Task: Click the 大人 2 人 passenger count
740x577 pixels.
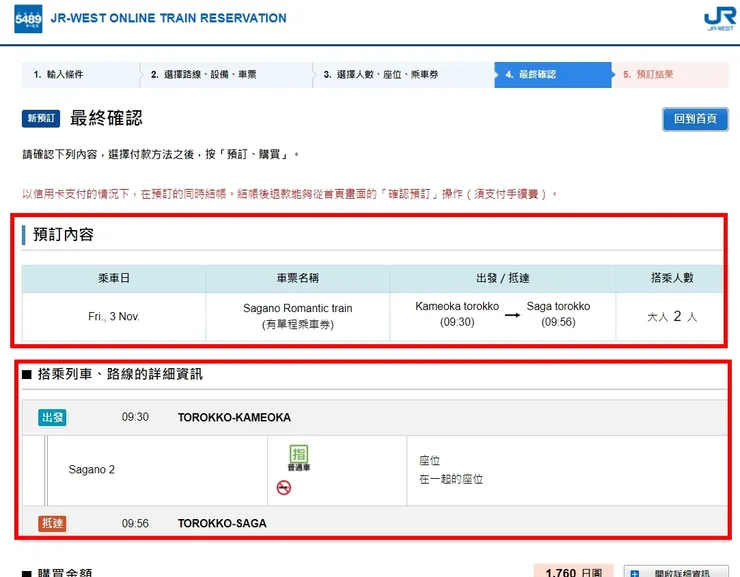Action: point(672,316)
